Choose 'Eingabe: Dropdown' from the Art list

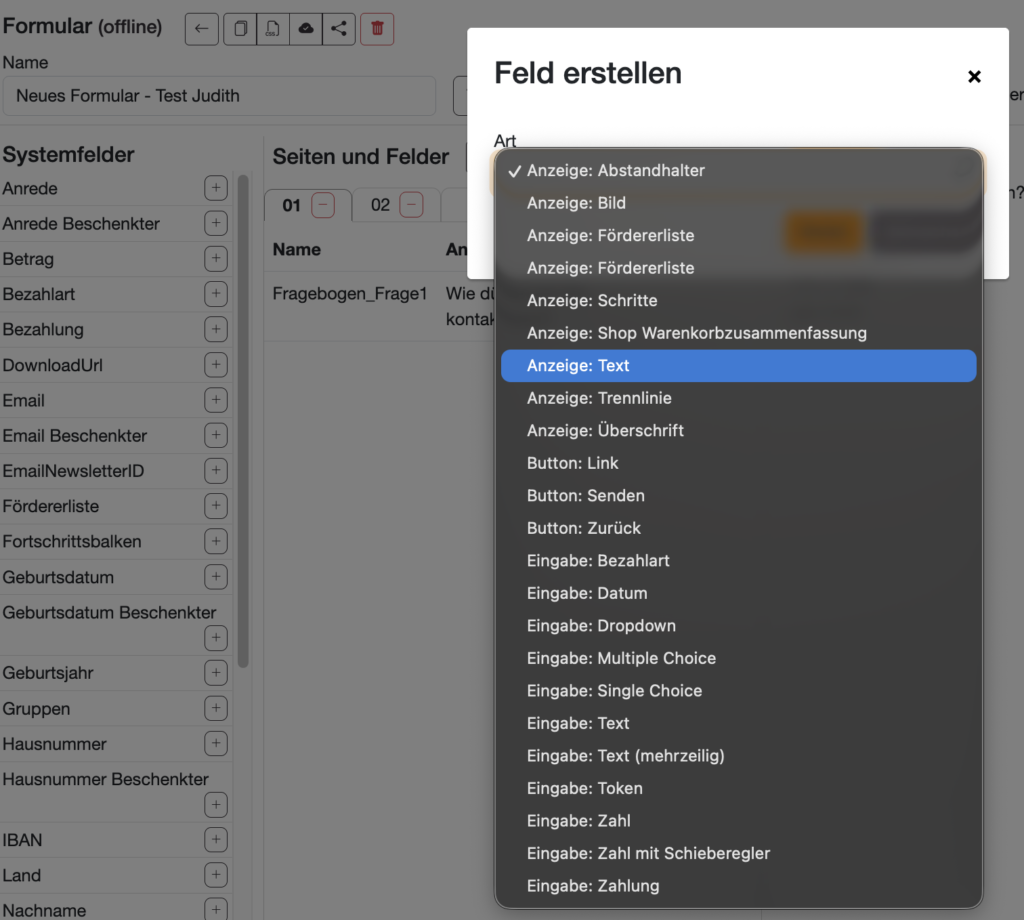pos(738,626)
